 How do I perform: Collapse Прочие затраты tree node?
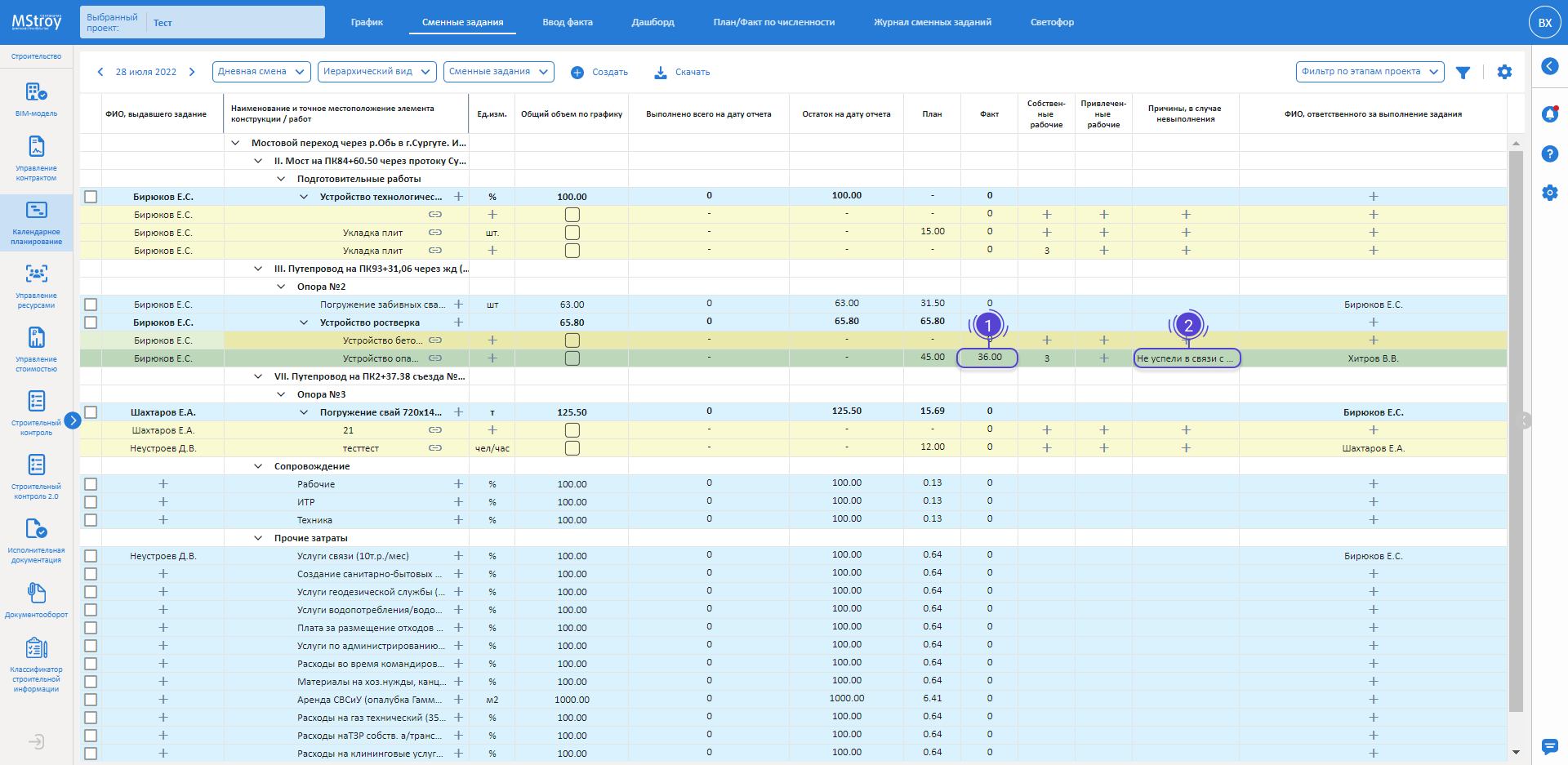pyautogui.click(x=258, y=538)
